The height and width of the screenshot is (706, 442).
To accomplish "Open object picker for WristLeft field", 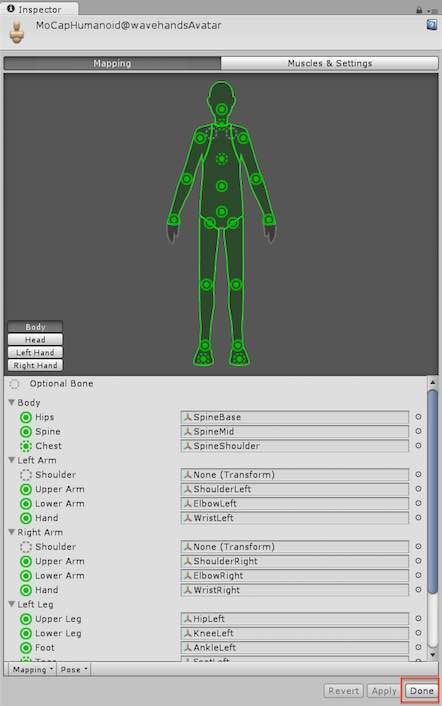I will [418, 518].
